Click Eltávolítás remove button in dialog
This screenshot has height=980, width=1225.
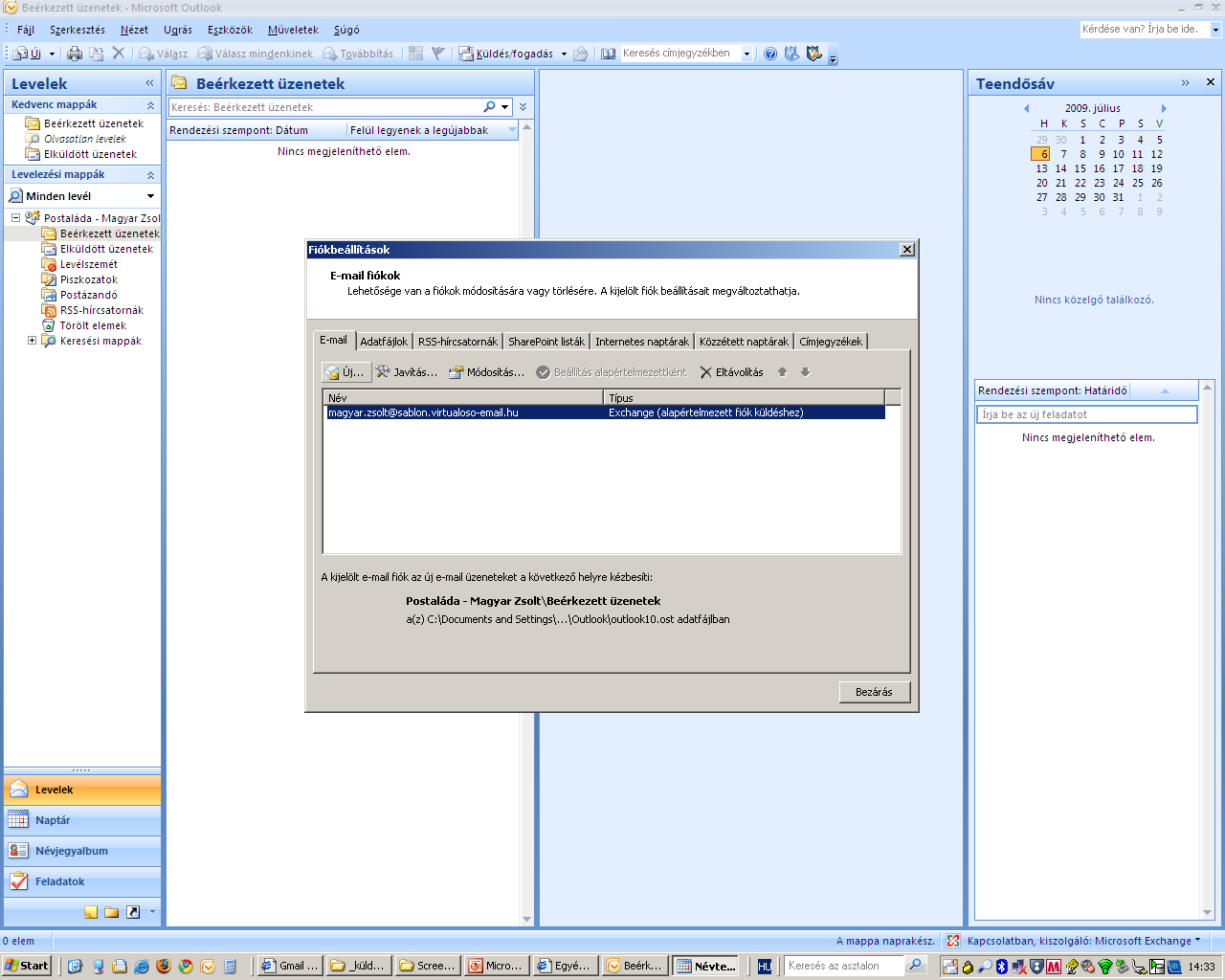tap(732, 372)
